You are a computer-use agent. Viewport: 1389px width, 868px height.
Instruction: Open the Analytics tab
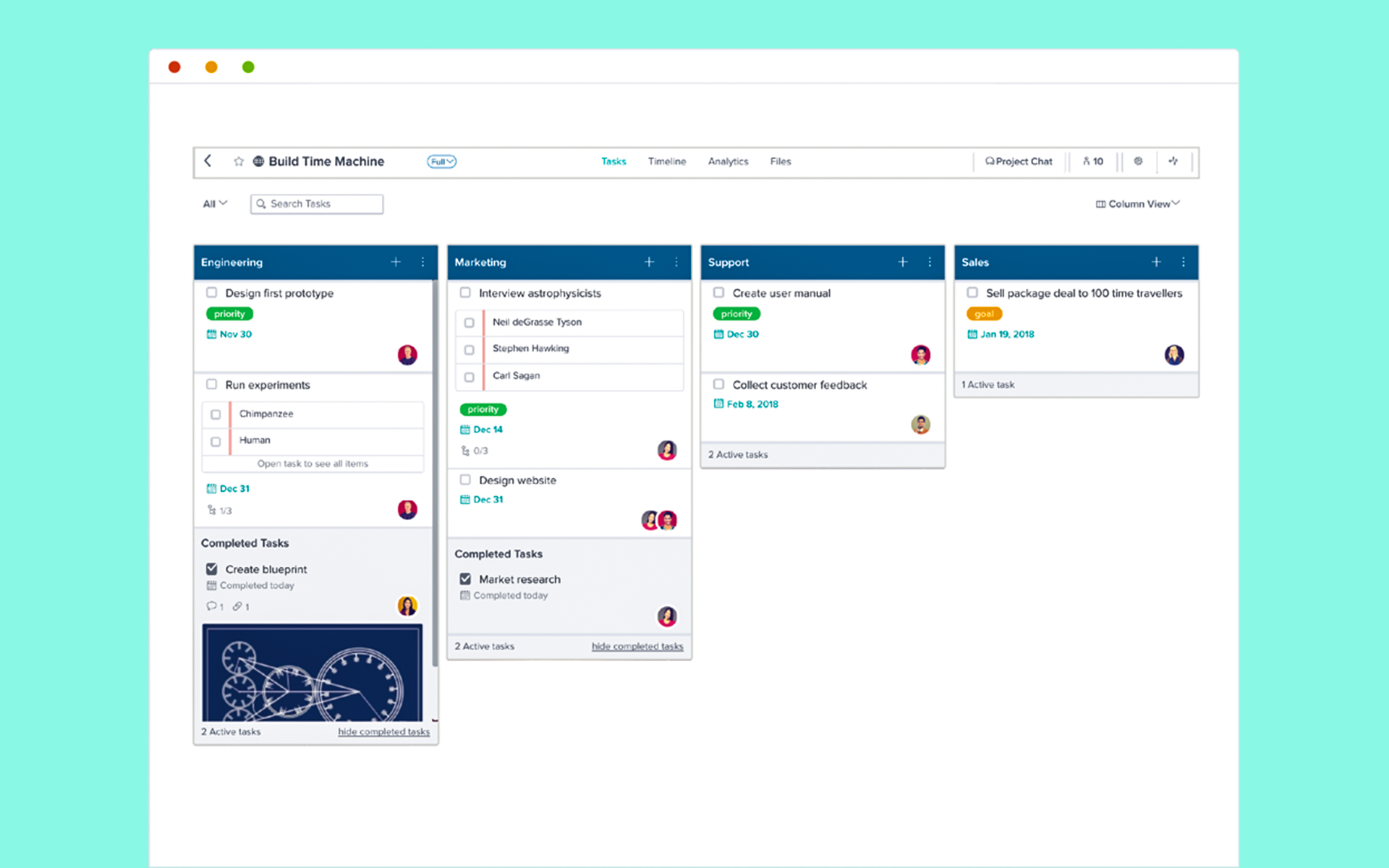[x=728, y=161]
